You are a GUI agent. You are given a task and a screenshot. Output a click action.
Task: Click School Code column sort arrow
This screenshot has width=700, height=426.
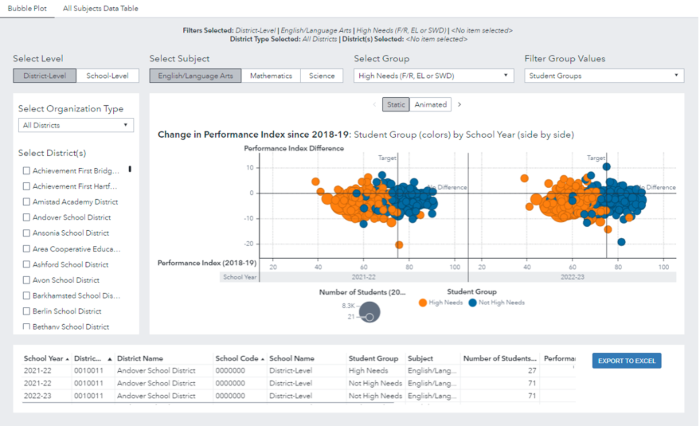[263, 358]
